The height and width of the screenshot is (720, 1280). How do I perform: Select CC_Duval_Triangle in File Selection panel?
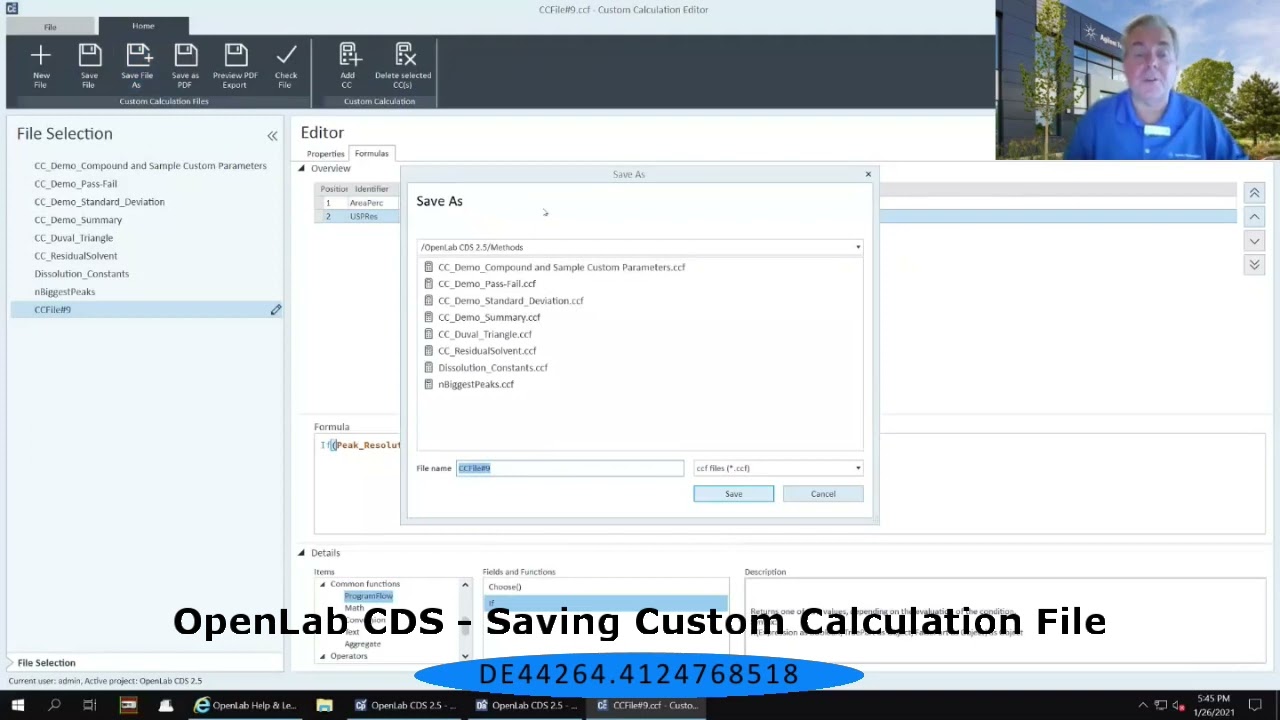coord(74,238)
